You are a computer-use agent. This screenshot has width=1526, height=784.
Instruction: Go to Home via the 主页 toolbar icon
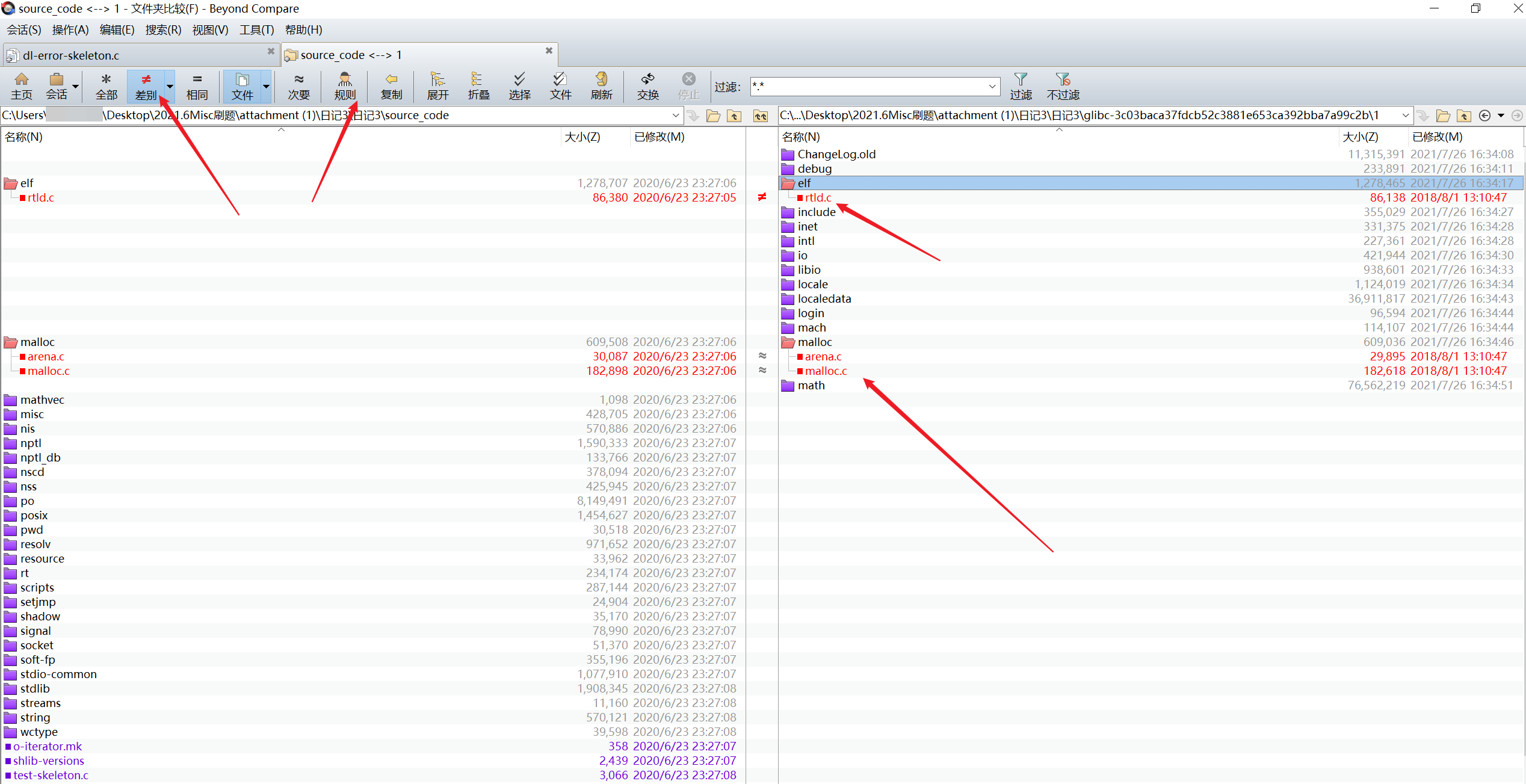pos(22,86)
